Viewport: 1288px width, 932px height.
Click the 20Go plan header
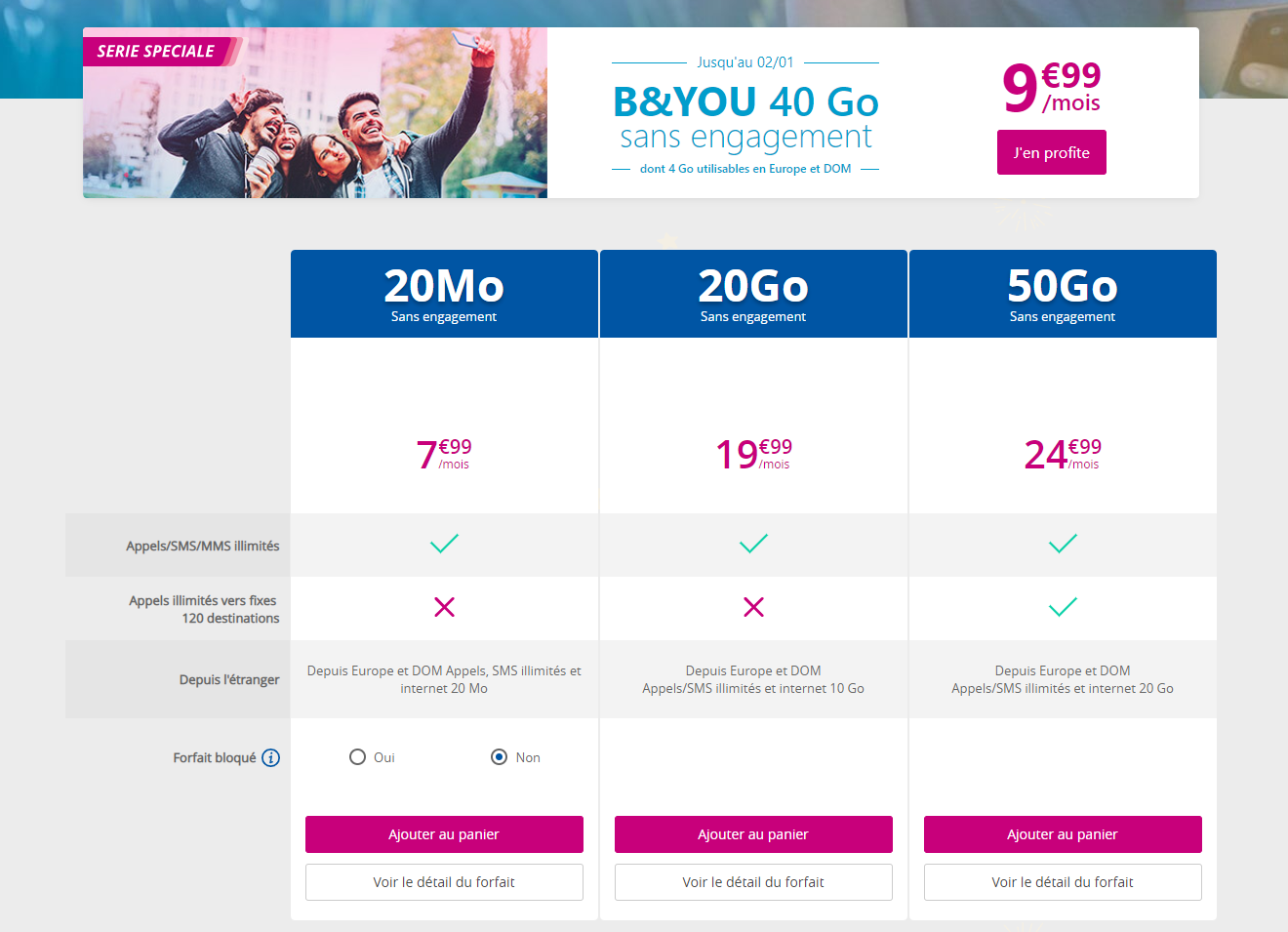point(753,294)
